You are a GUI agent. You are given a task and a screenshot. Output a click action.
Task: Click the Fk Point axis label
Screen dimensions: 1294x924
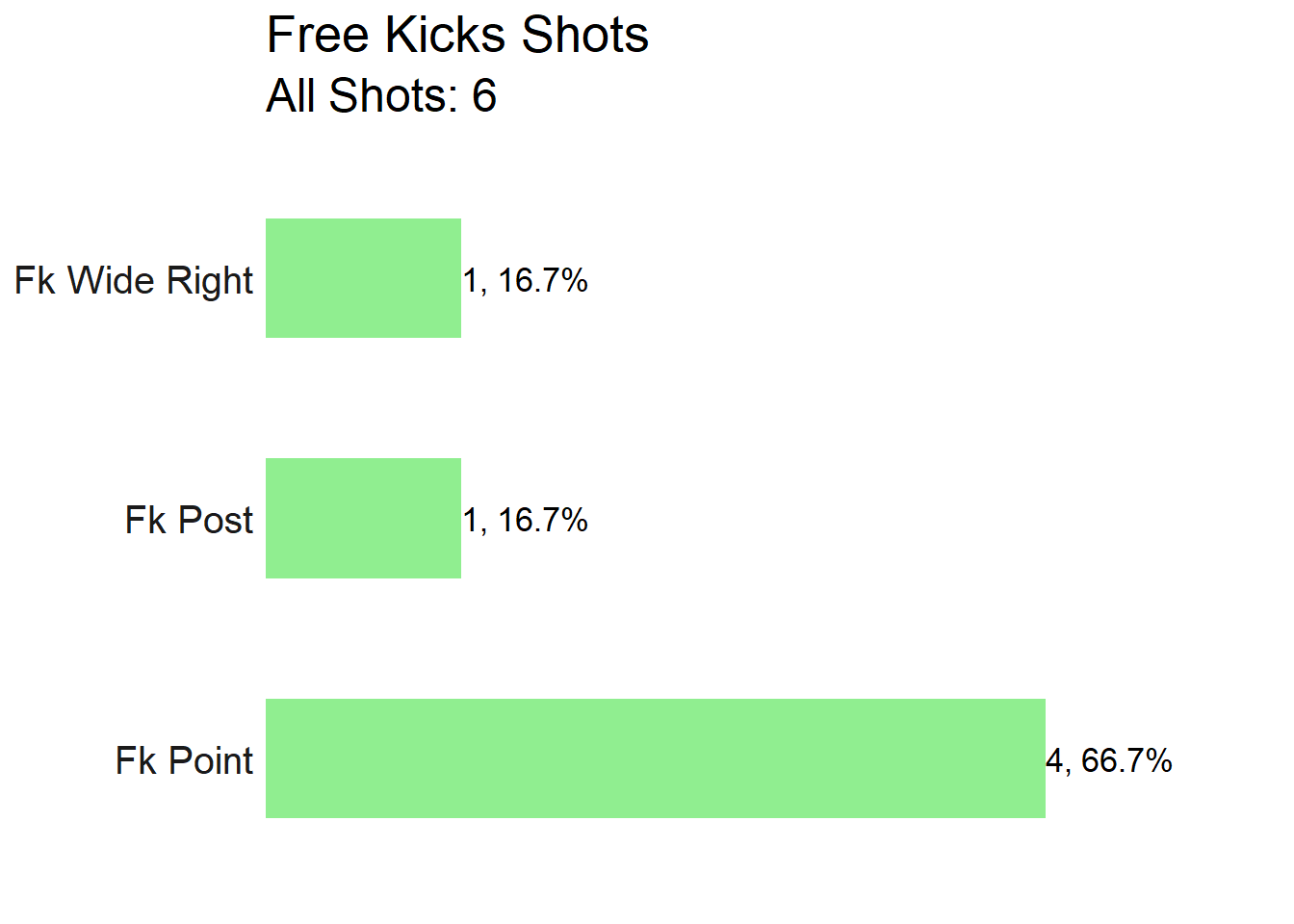184,760
